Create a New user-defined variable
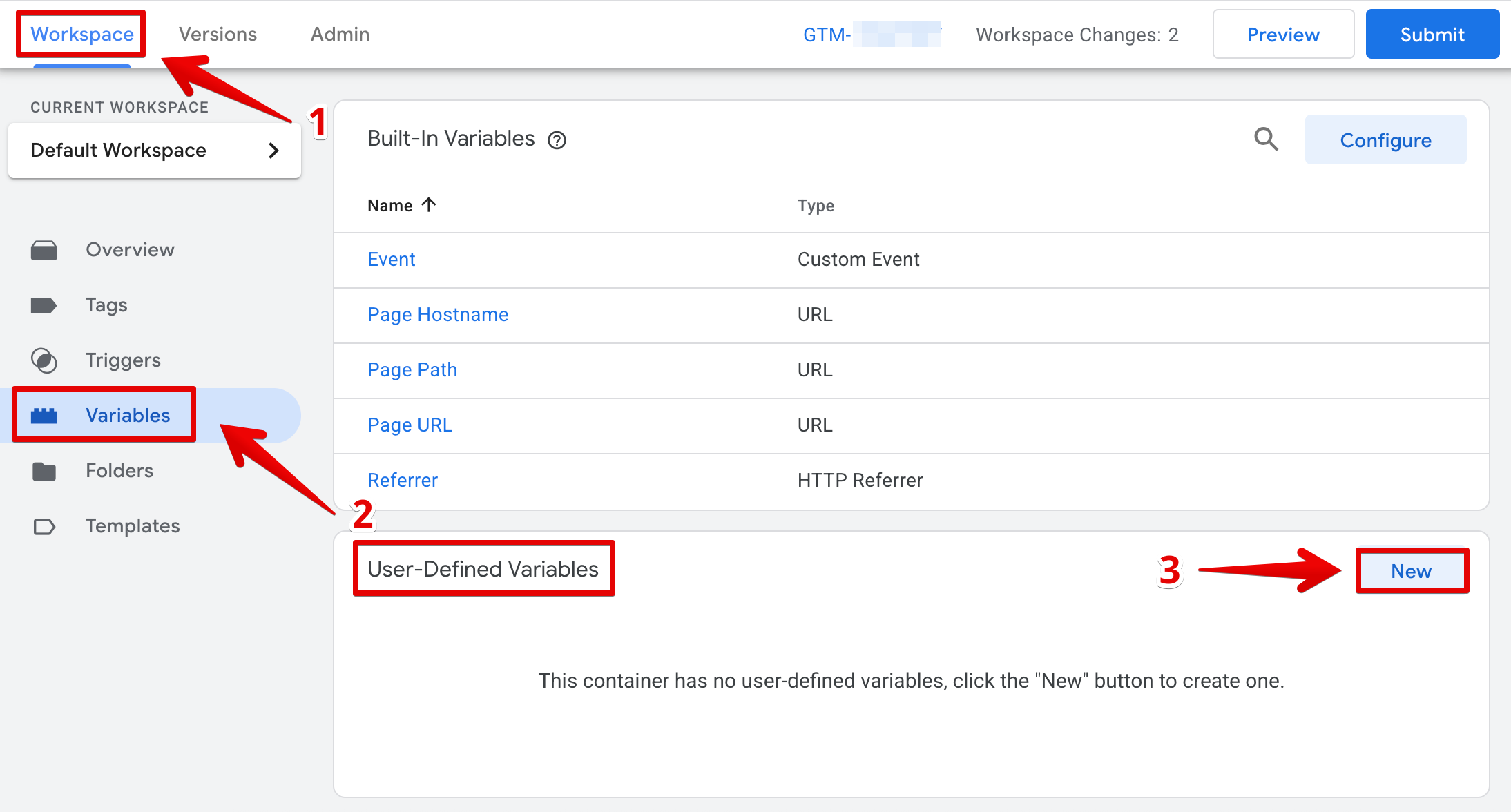This screenshot has width=1511, height=812. point(1411,571)
